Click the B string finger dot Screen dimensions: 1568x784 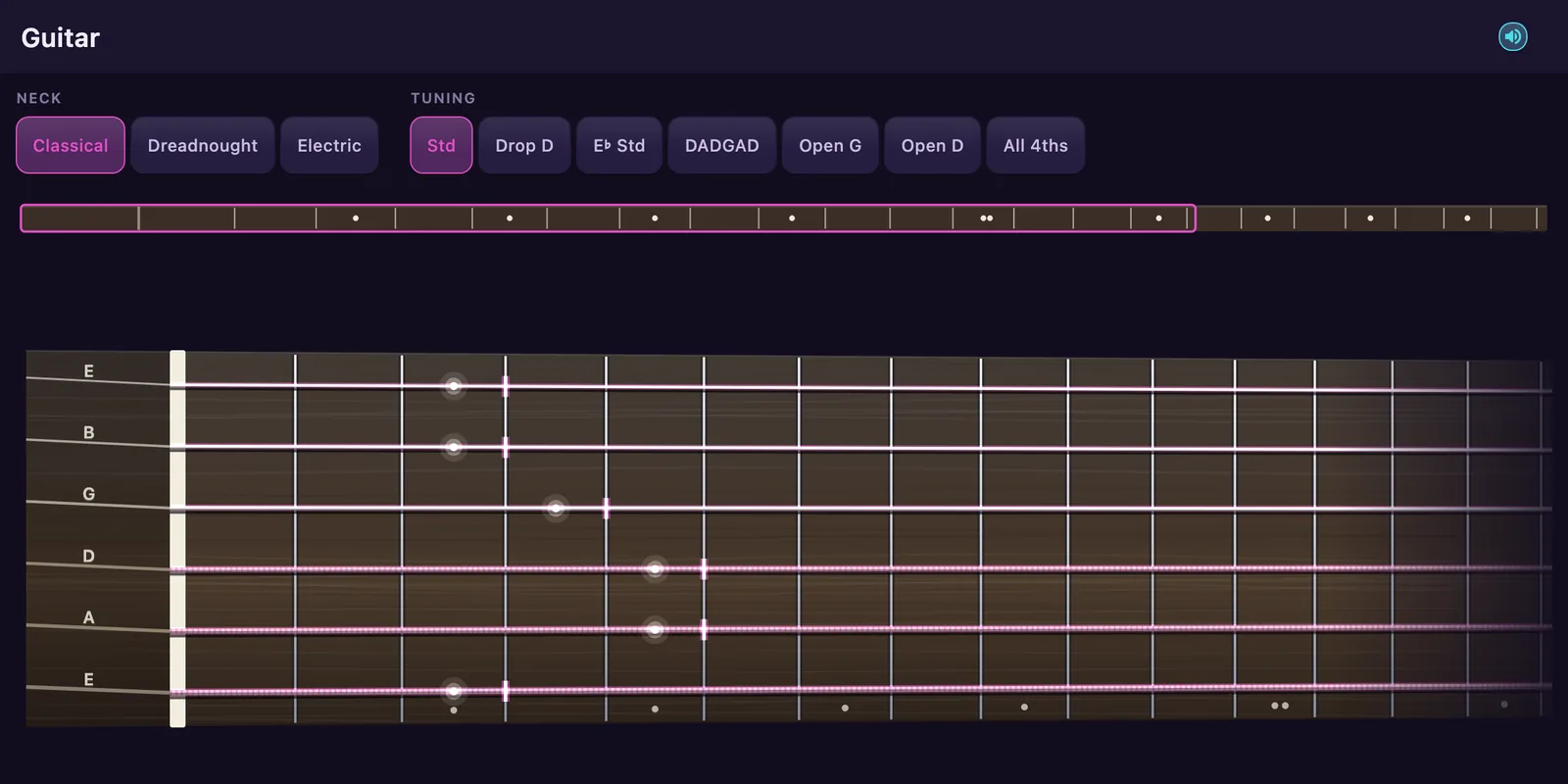(x=454, y=448)
